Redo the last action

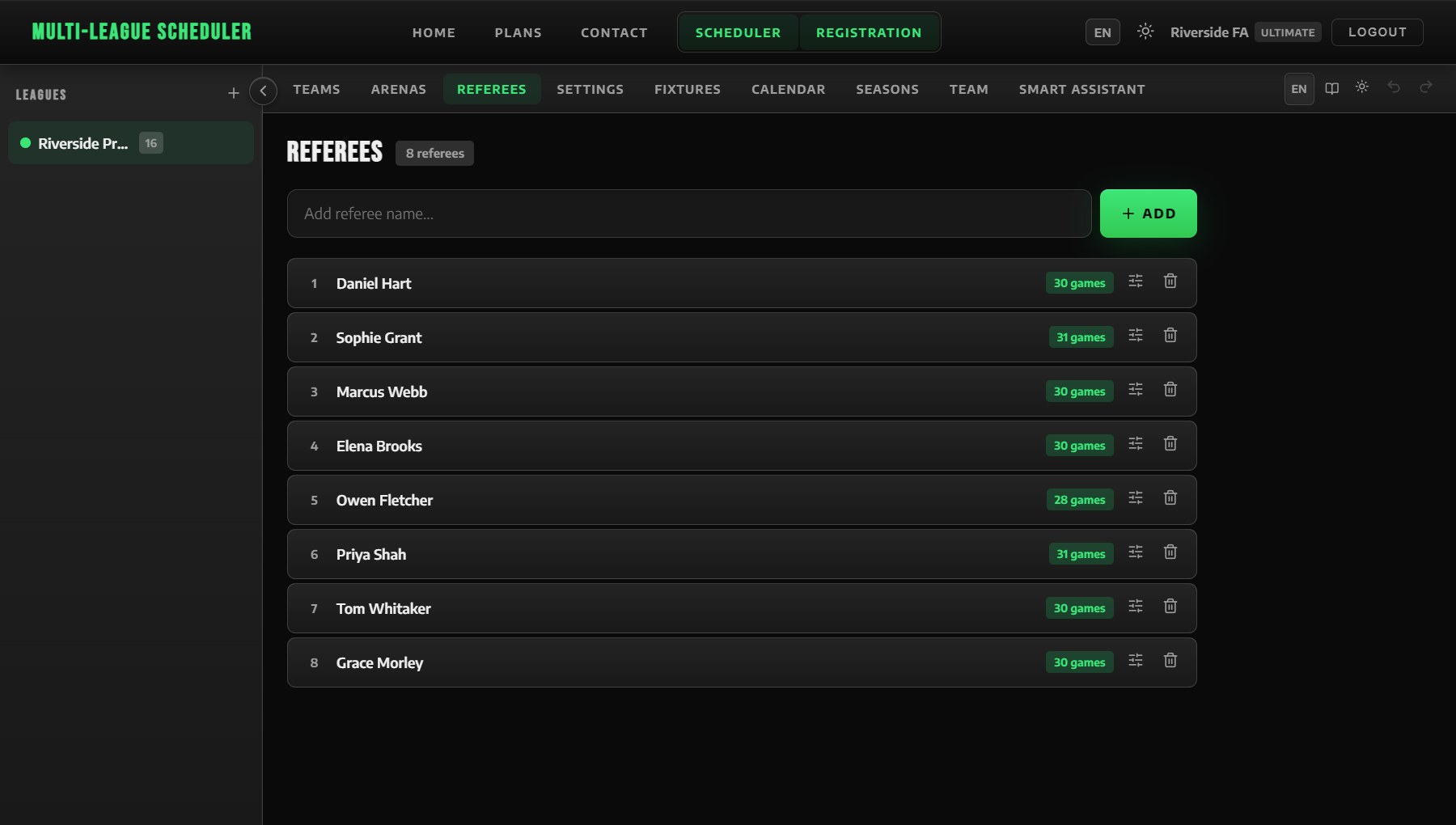[1426, 87]
